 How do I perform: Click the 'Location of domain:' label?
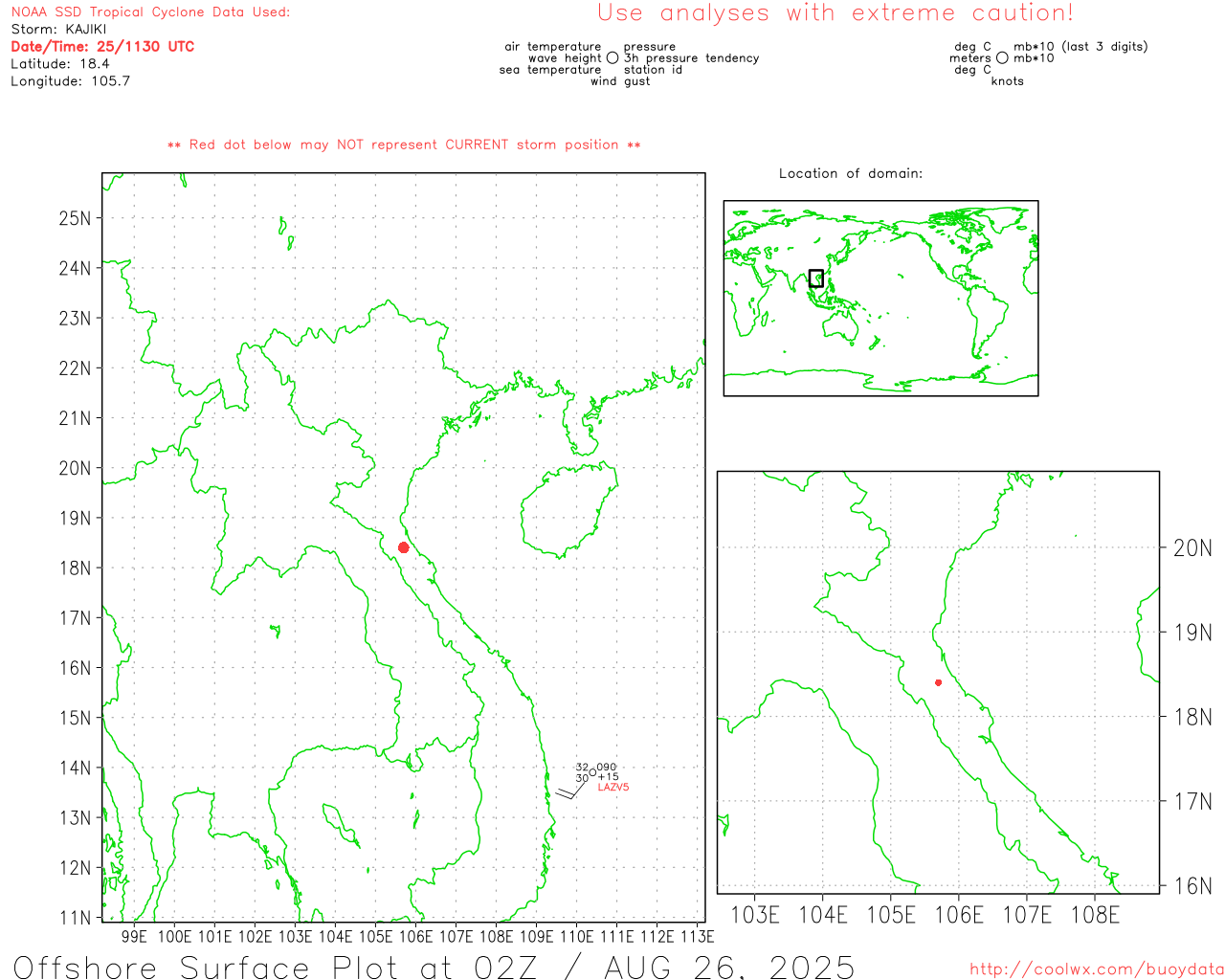(x=851, y=173)
